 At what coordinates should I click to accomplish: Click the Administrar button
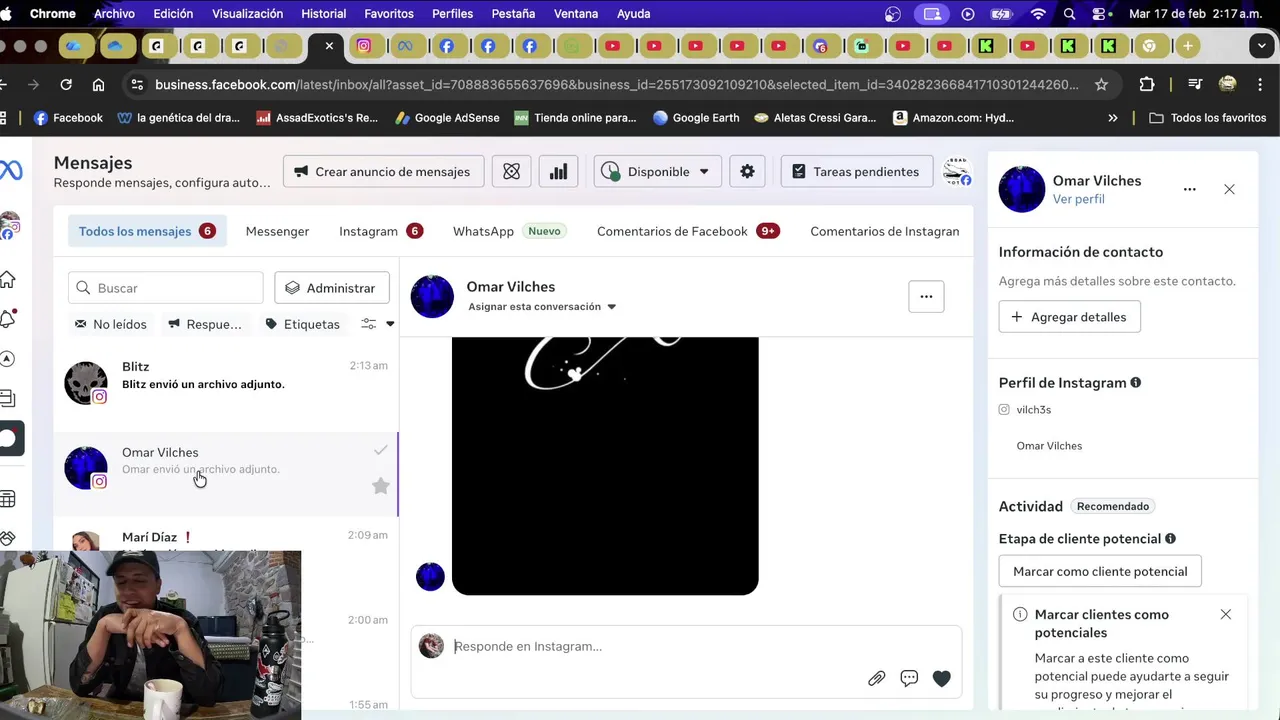pos(331,288)
